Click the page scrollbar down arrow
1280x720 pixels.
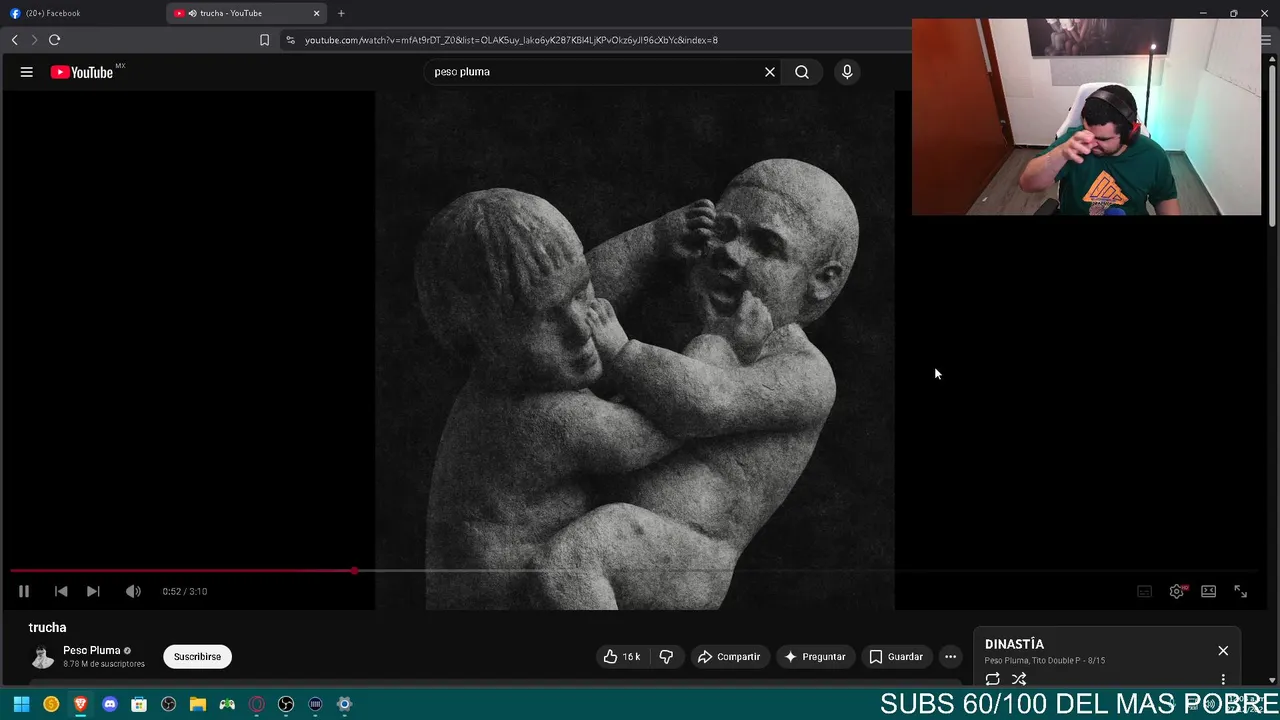pyautogui.click(x=1272, y=683)
